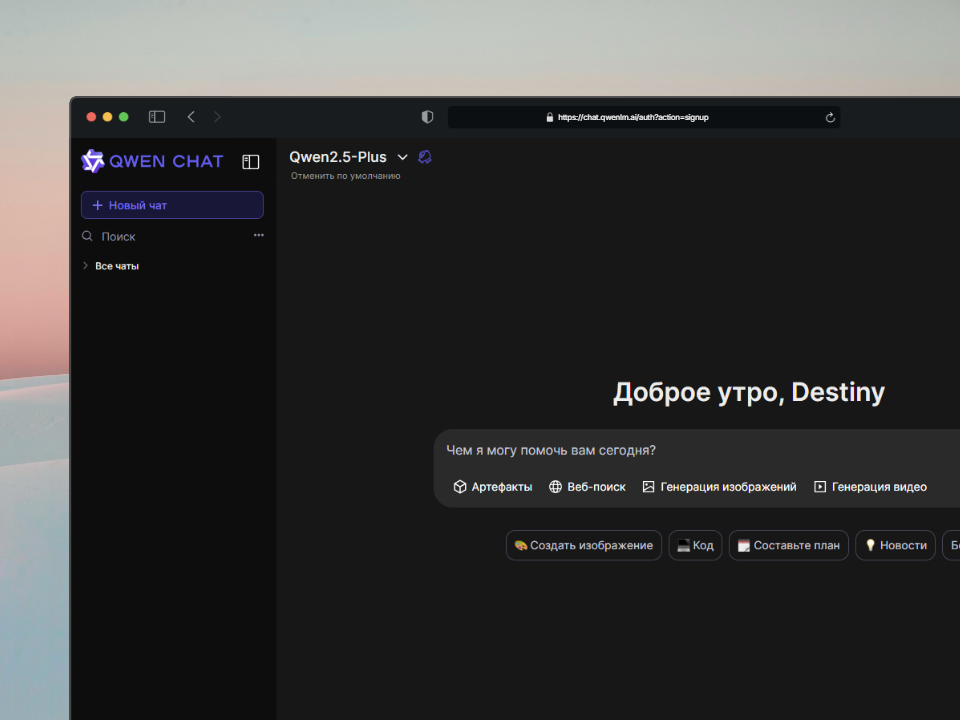960x720 pixels.
Task: Click the purple icon beside model name
Action: point(425,157)
